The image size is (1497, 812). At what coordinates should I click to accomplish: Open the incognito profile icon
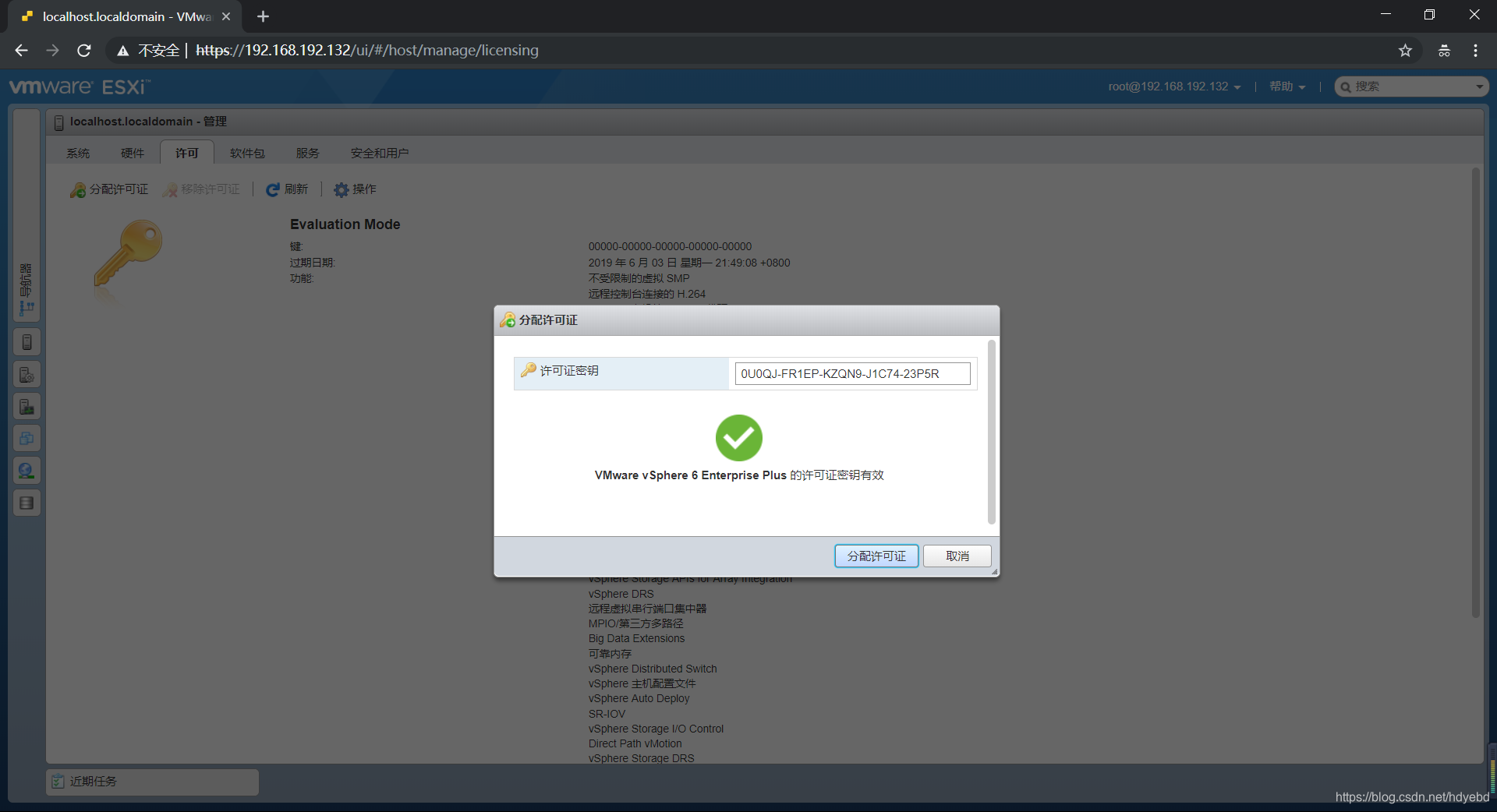click(1444, 51)
